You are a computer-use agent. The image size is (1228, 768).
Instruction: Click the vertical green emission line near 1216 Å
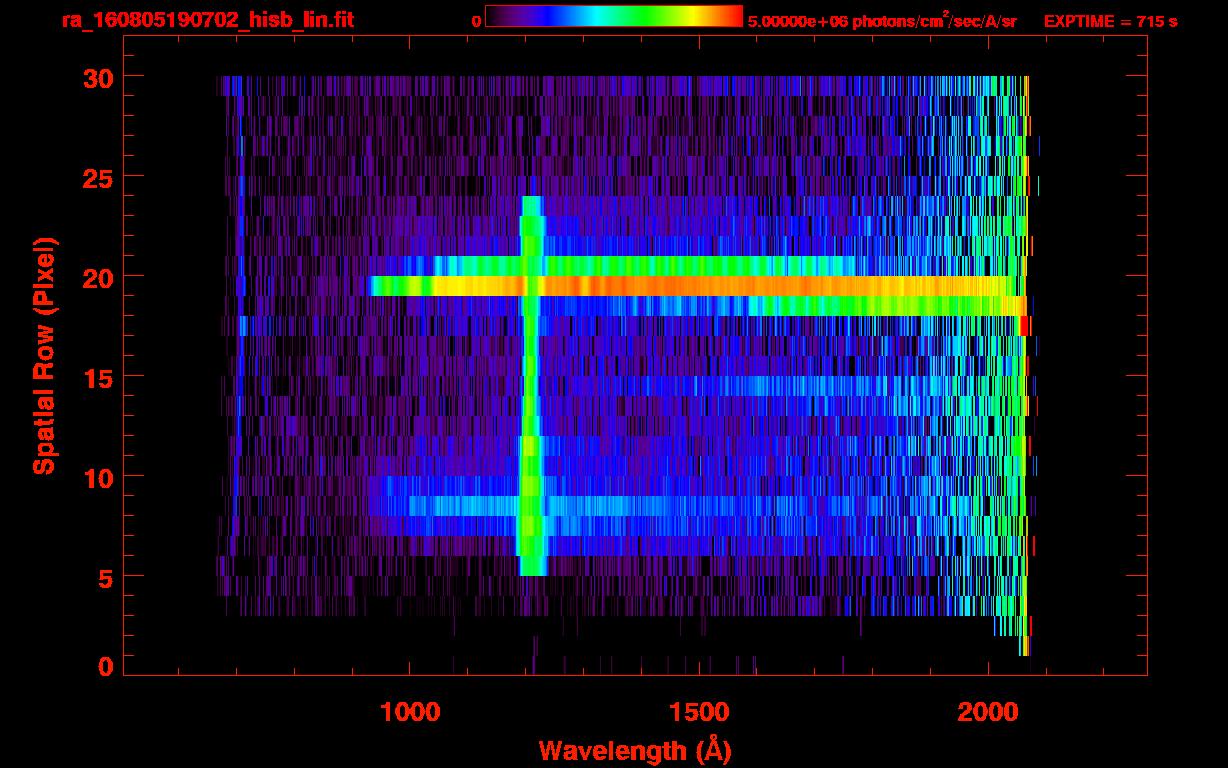pyautogui.click(x=531, y=386)
